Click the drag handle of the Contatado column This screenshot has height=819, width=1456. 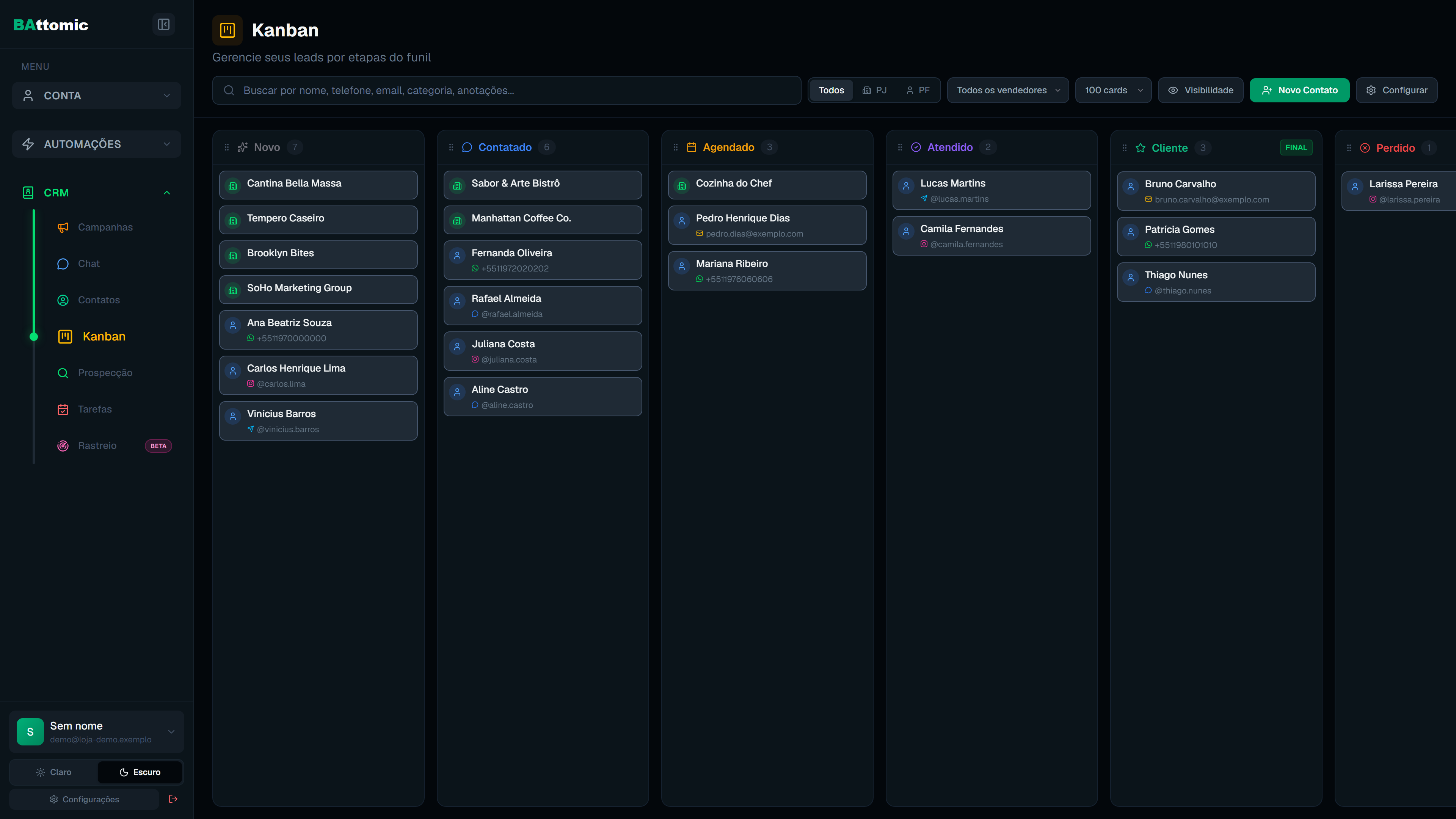click(x=451, y=147)
